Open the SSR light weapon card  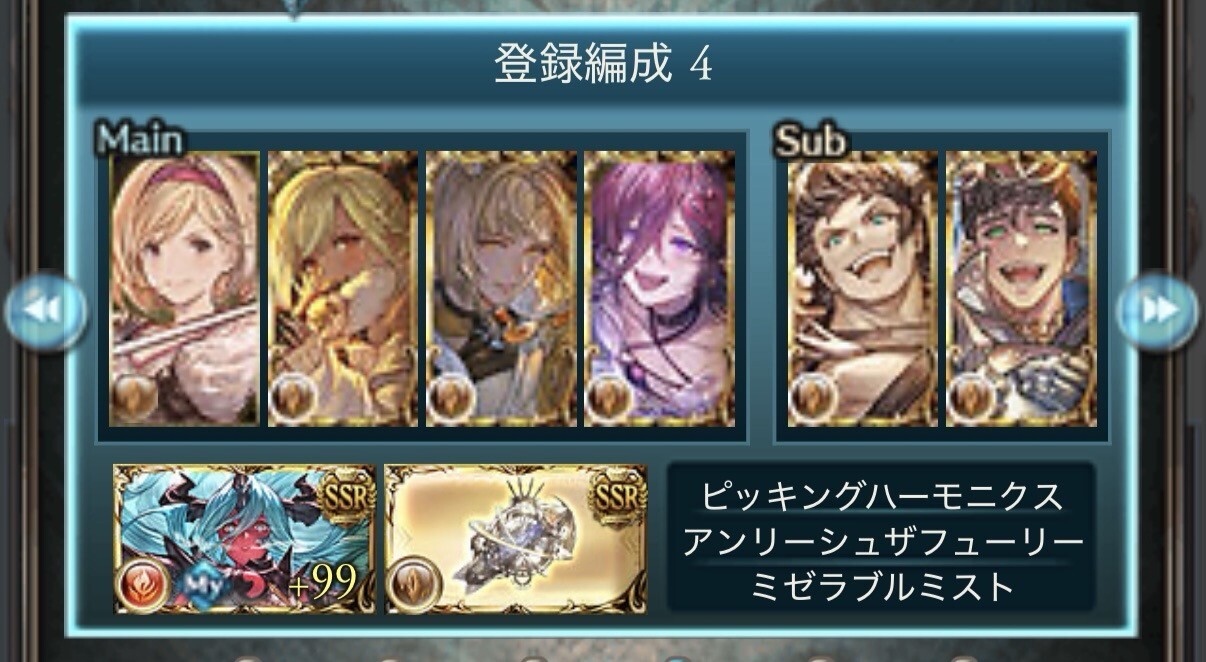(516, 539)
